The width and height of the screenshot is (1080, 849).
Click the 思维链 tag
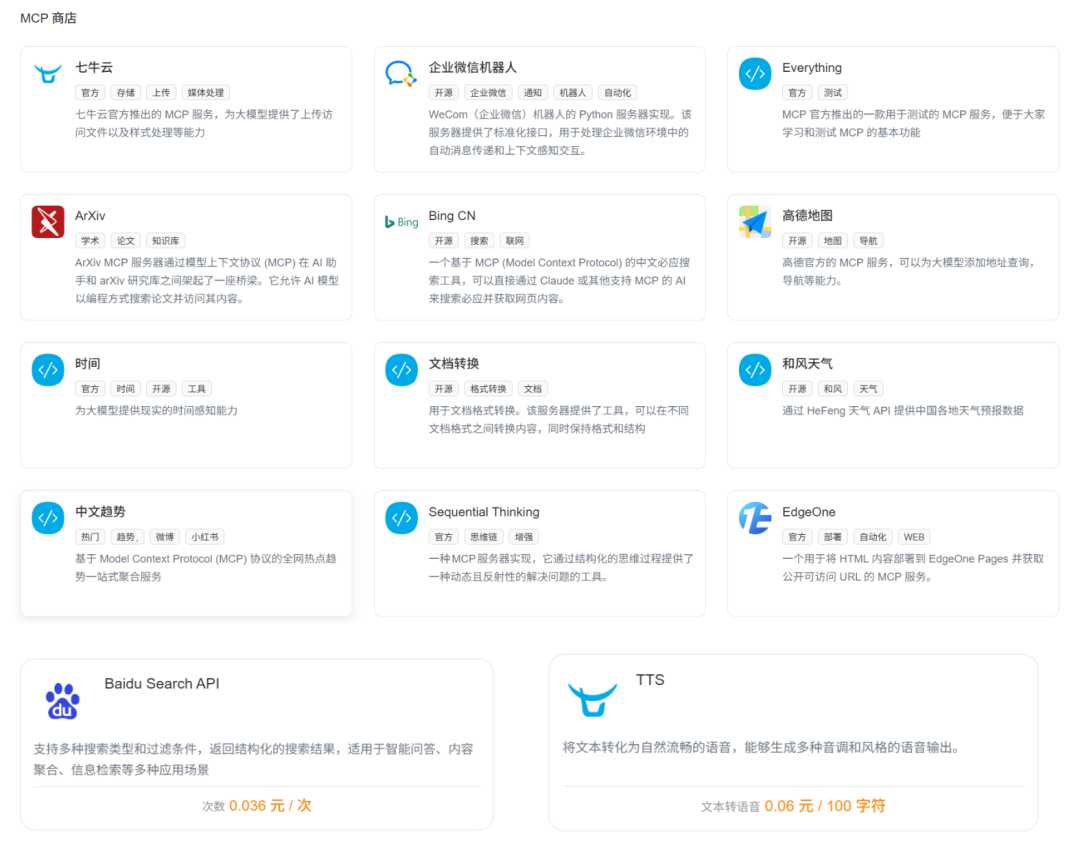[x=484, y=537]
